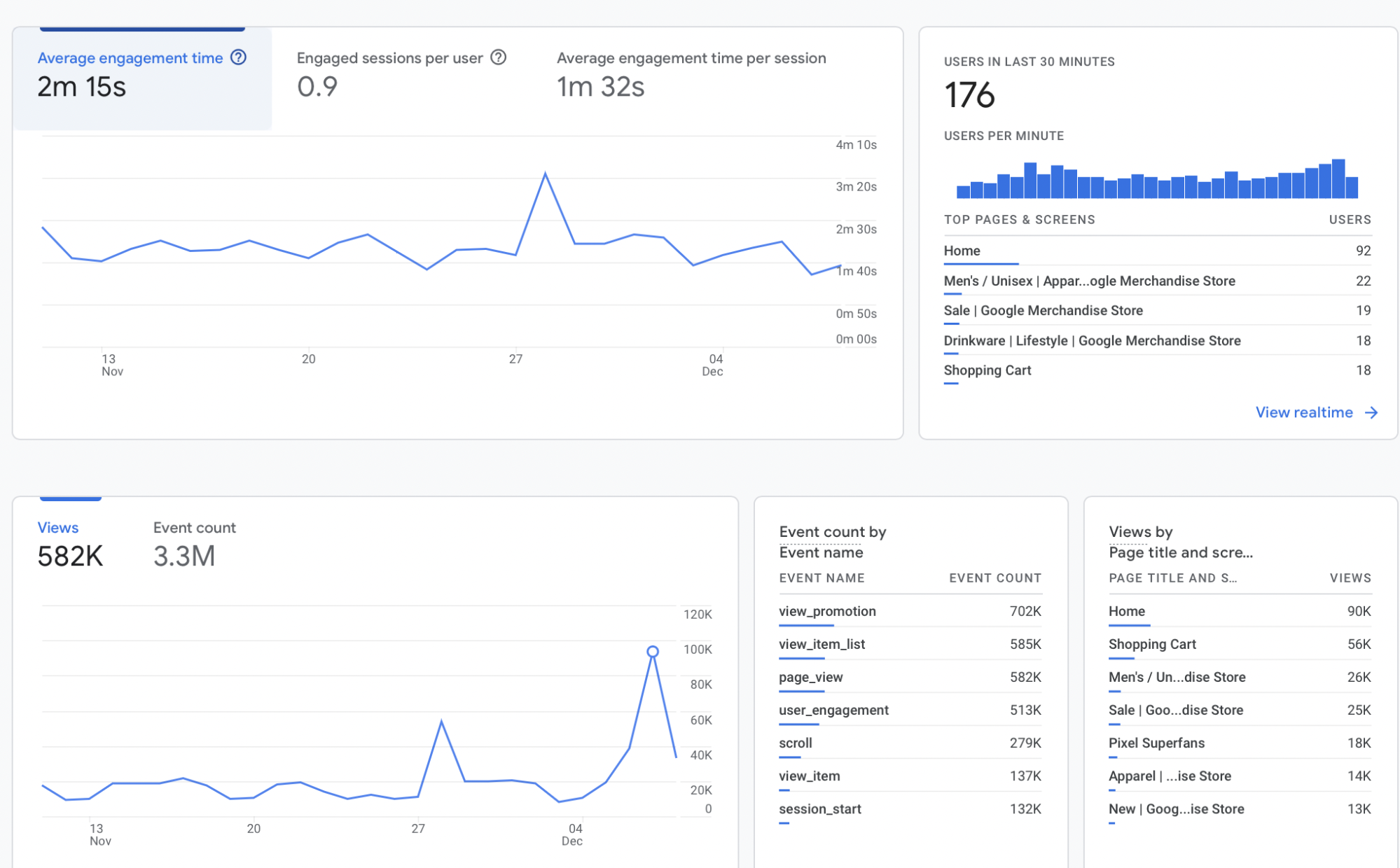Click the PAGE TITLE AND S... column header
Viewport: 1400px width, 868px height.
point(1173,578)
